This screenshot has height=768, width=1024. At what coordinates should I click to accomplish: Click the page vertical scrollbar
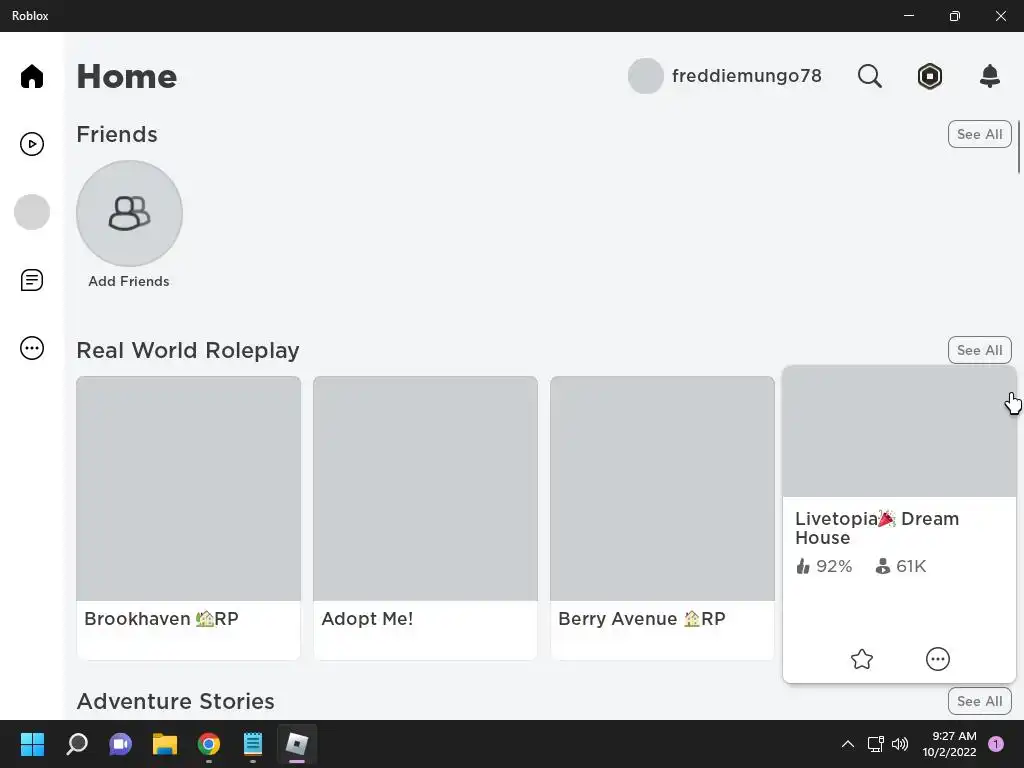1019,147
